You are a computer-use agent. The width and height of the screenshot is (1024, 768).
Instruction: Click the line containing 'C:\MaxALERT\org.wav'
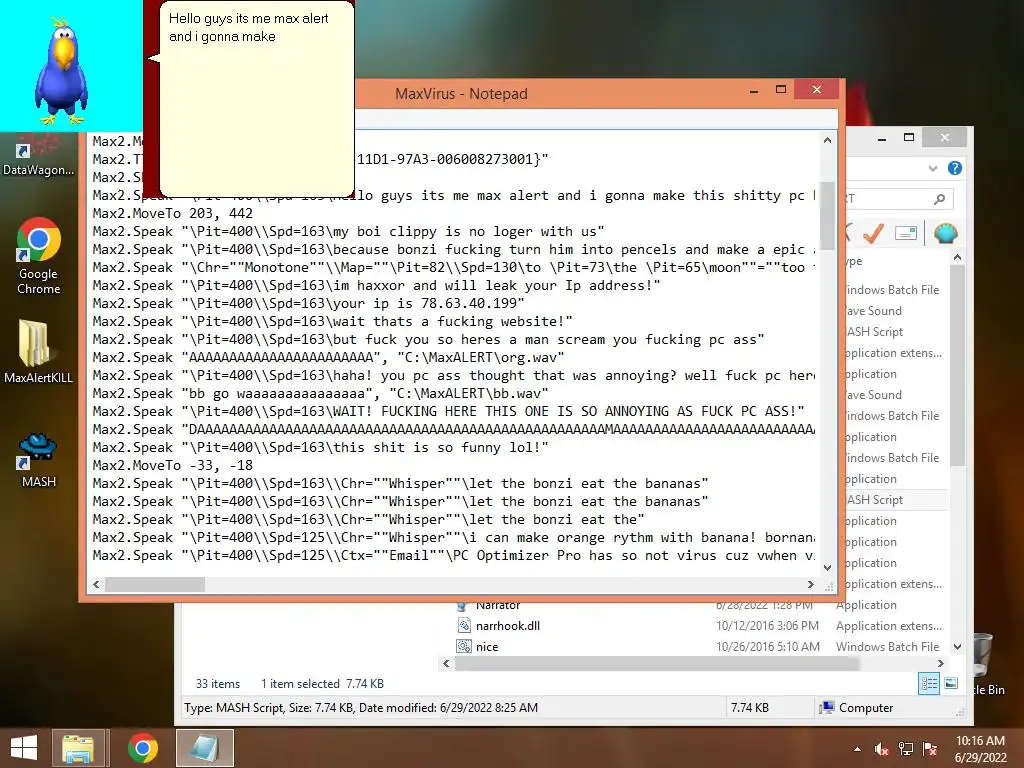point(328,358)
